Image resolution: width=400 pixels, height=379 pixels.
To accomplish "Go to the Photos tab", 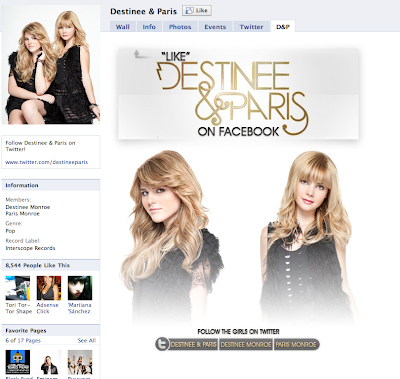I will 180,27.
